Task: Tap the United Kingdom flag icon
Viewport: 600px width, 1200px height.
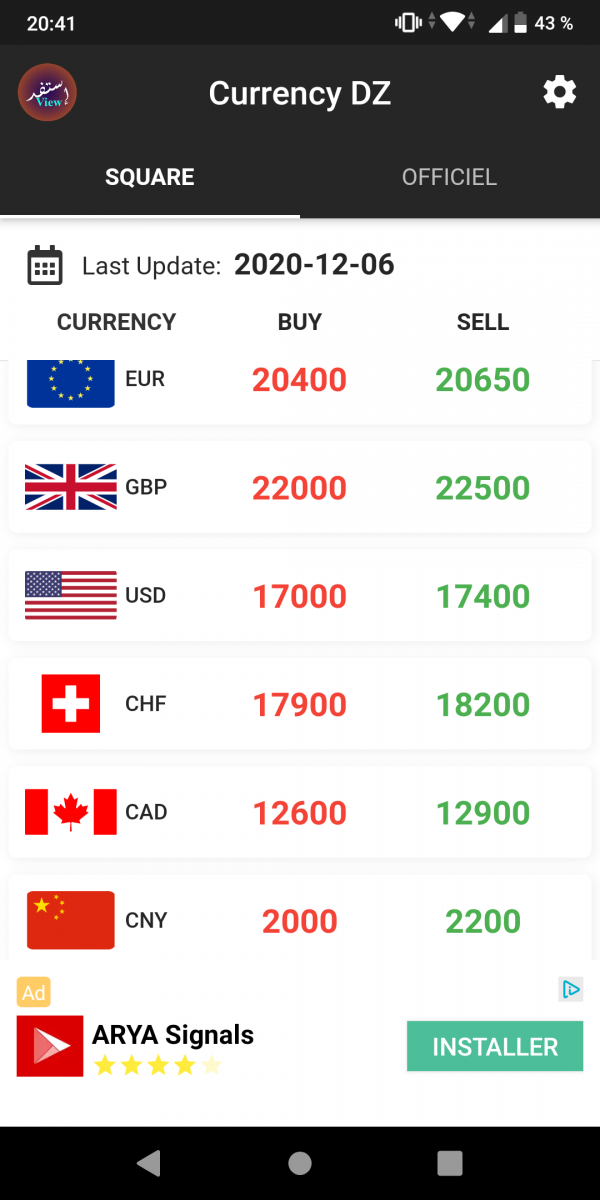Action: click(x=70, y=487)
